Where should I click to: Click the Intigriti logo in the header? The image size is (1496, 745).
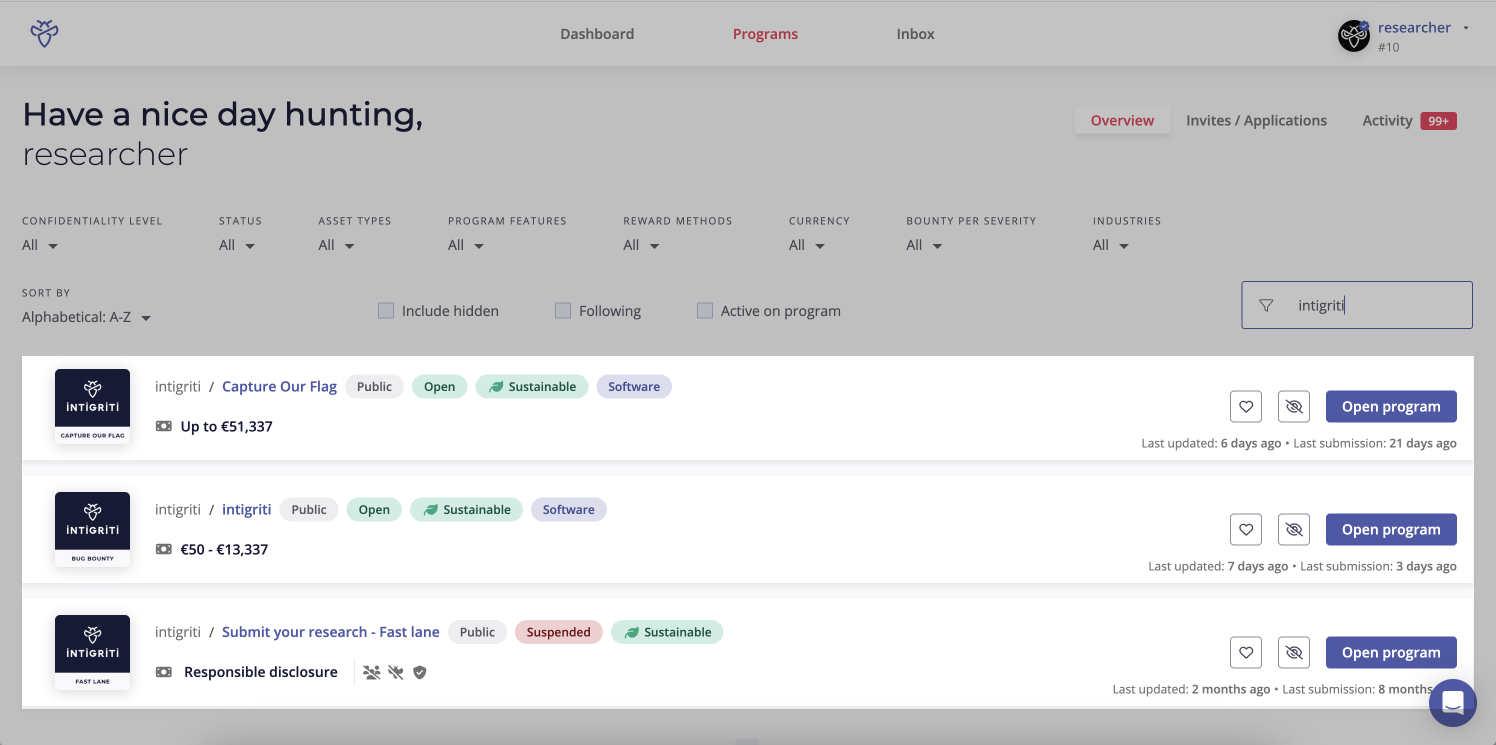point(44,33)
